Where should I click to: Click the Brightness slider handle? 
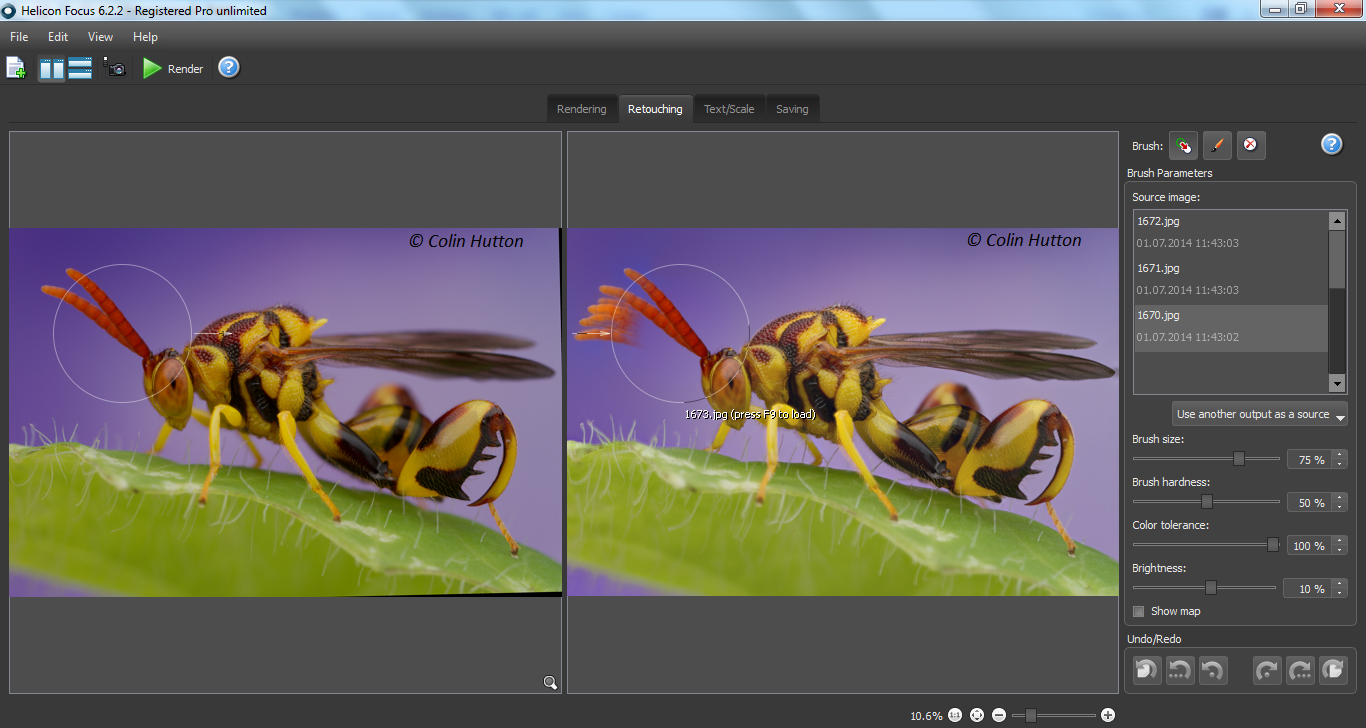click(x=1211, y=587)
